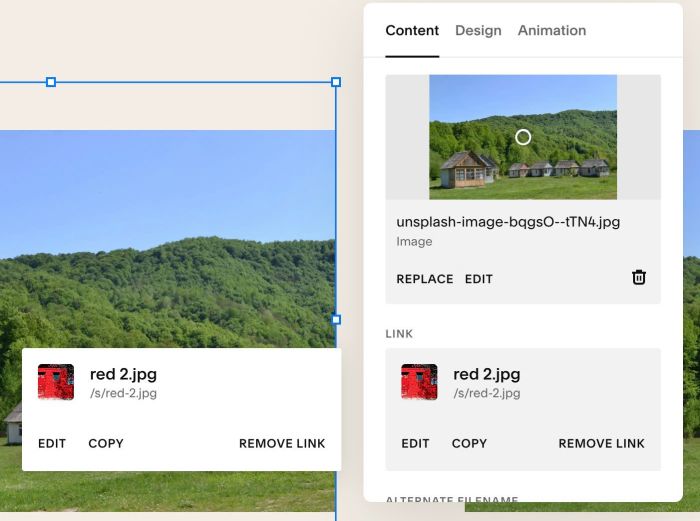Click EDIT in the floating link popup
This screenshot has width=700, height=521.
coord(52,443)
